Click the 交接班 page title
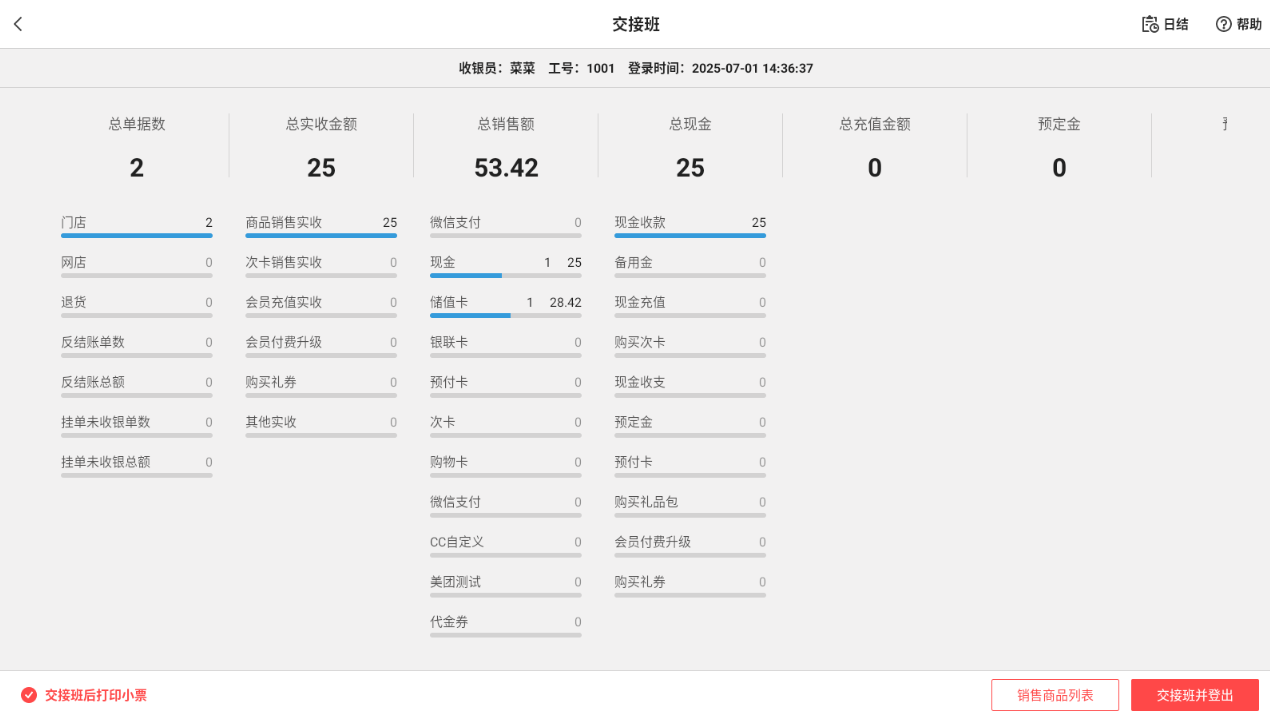1270x718 pixels. (636, 24)
